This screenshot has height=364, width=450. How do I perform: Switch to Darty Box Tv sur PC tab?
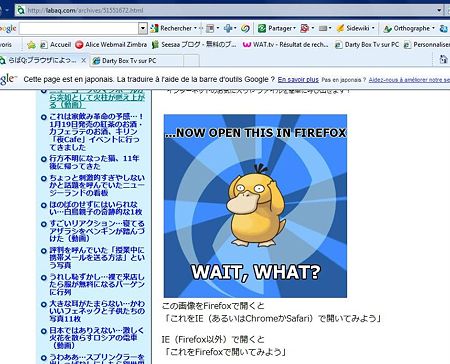pos(136,61)
